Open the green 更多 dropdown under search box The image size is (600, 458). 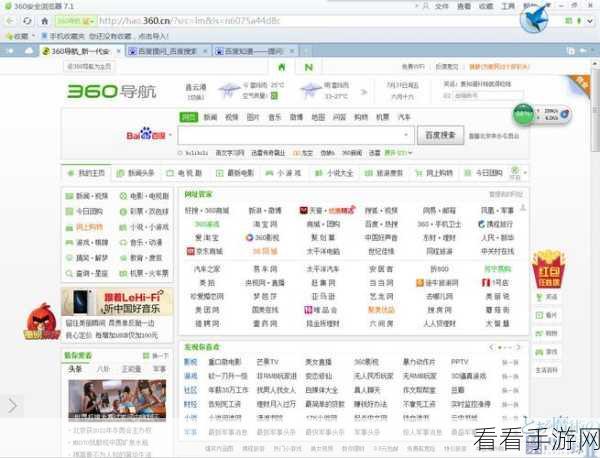[398, 153]
